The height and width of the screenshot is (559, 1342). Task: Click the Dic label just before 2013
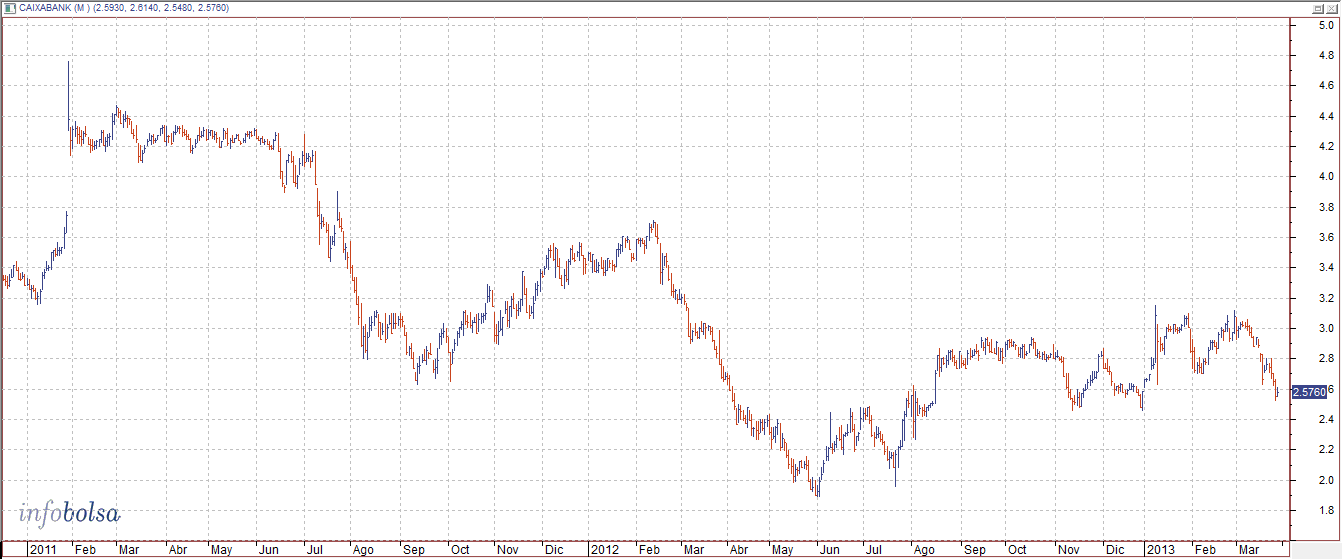pos(1115,550)
